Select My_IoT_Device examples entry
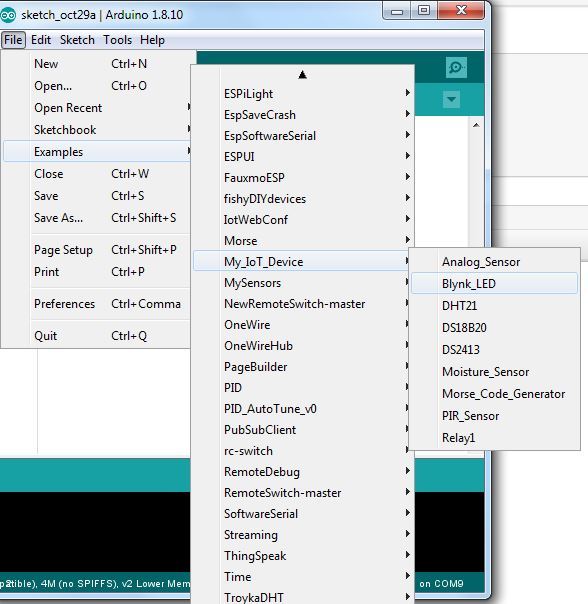588x604 pixels. click(x=302, y=262)
